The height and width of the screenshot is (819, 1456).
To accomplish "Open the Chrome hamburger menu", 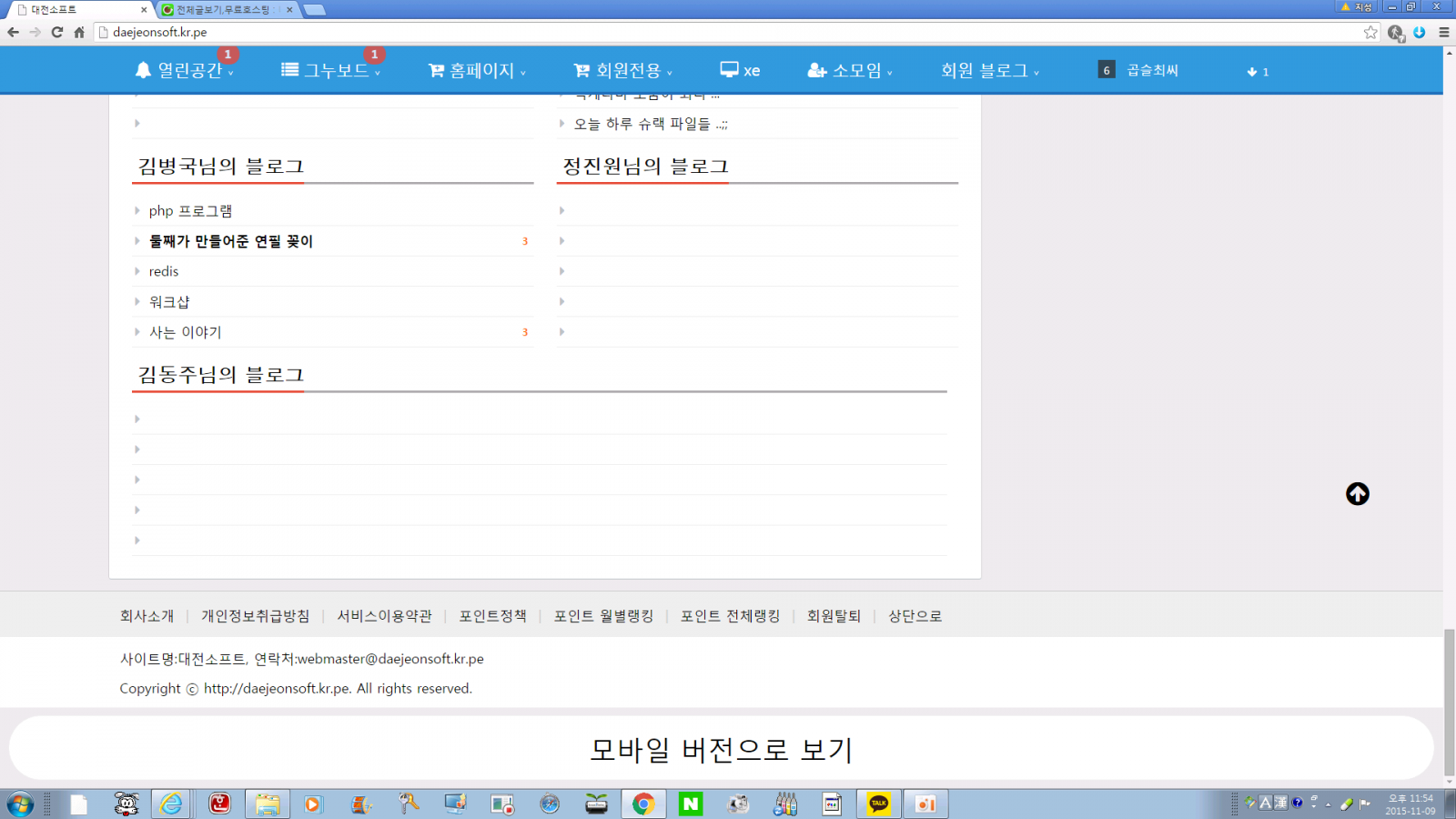I will pos(1443,32).
